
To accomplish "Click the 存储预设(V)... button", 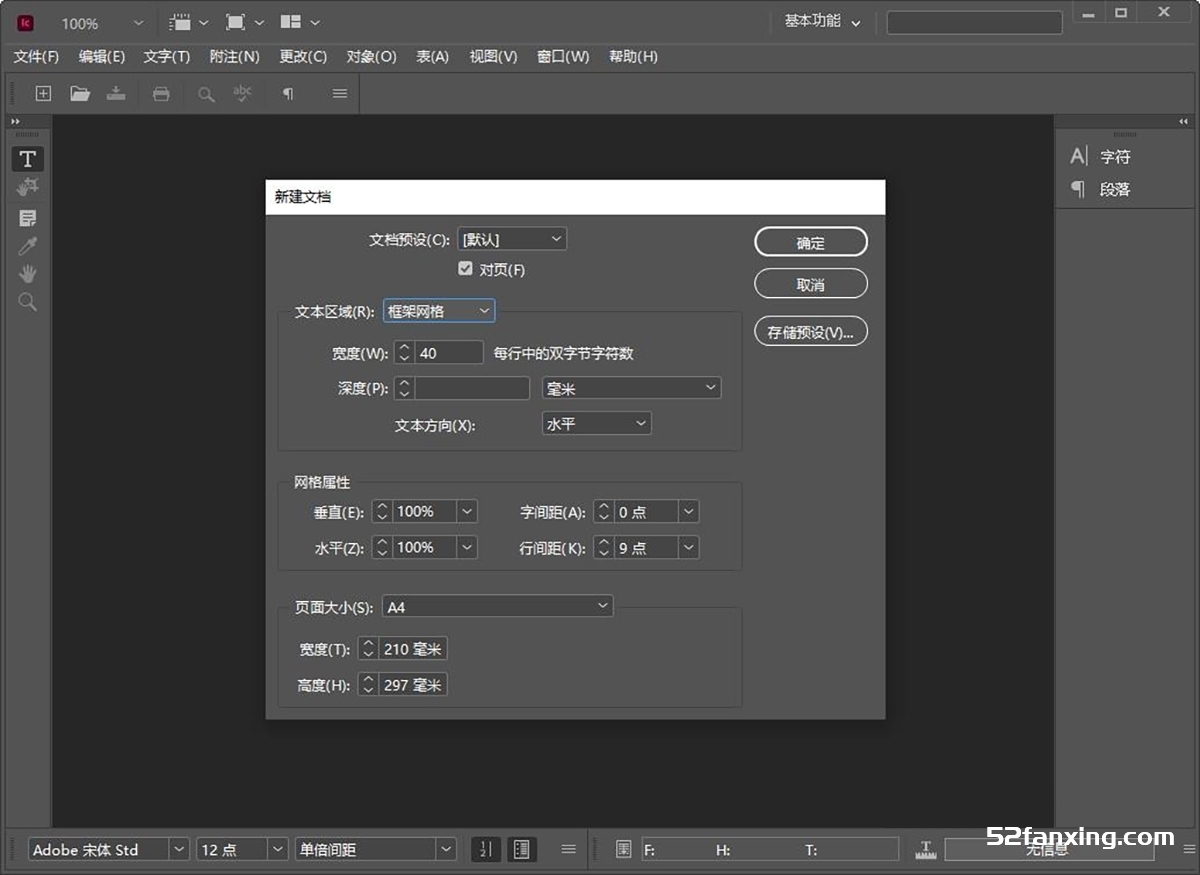I will pos(811,332).
